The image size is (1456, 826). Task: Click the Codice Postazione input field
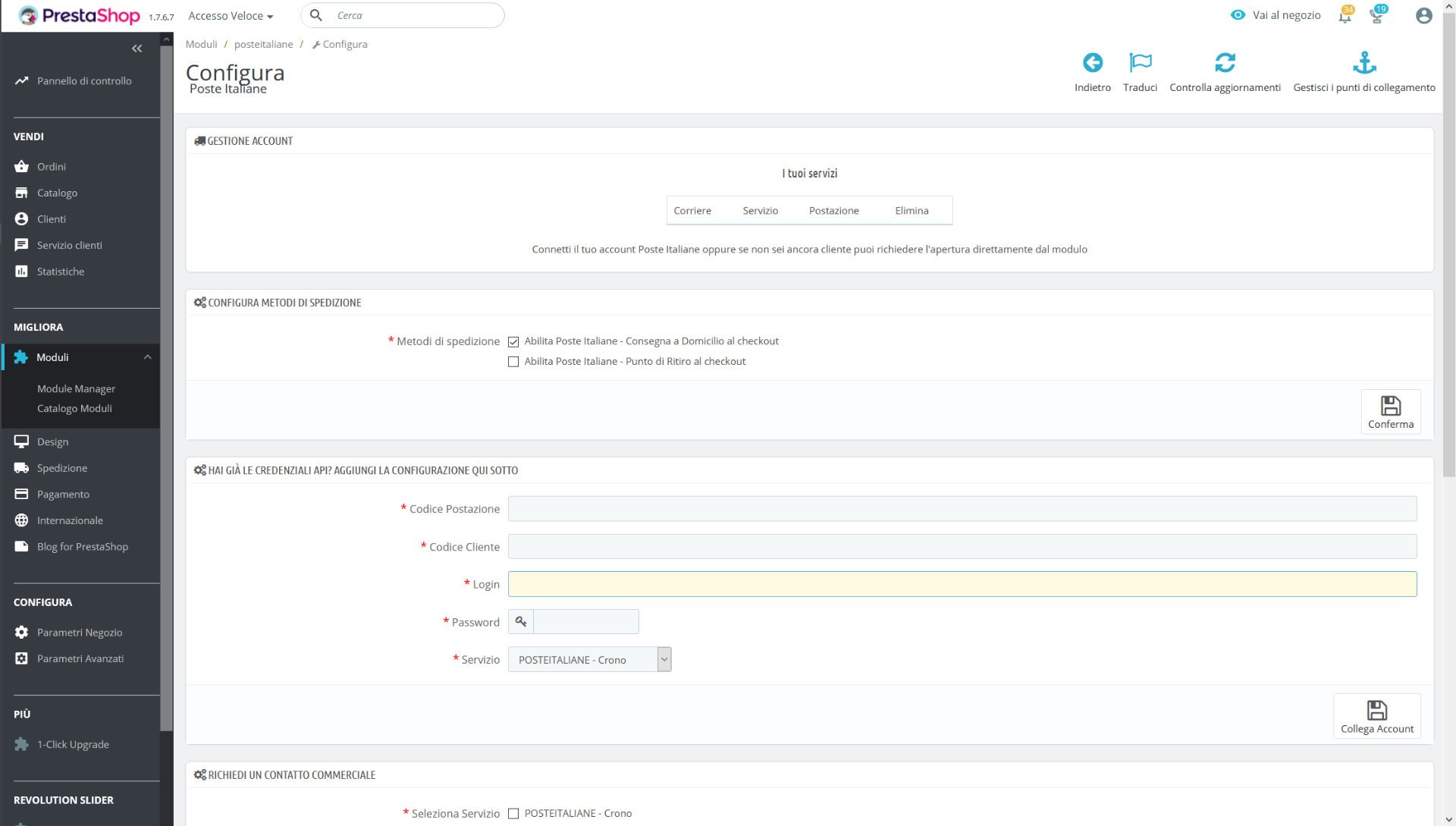pos(962,509)
